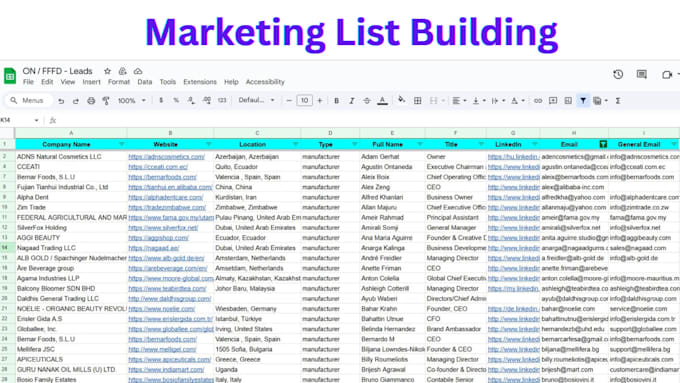Format as percent
Image resolution: width=680 pixels, height=383 pixels.
click(176, 100)
